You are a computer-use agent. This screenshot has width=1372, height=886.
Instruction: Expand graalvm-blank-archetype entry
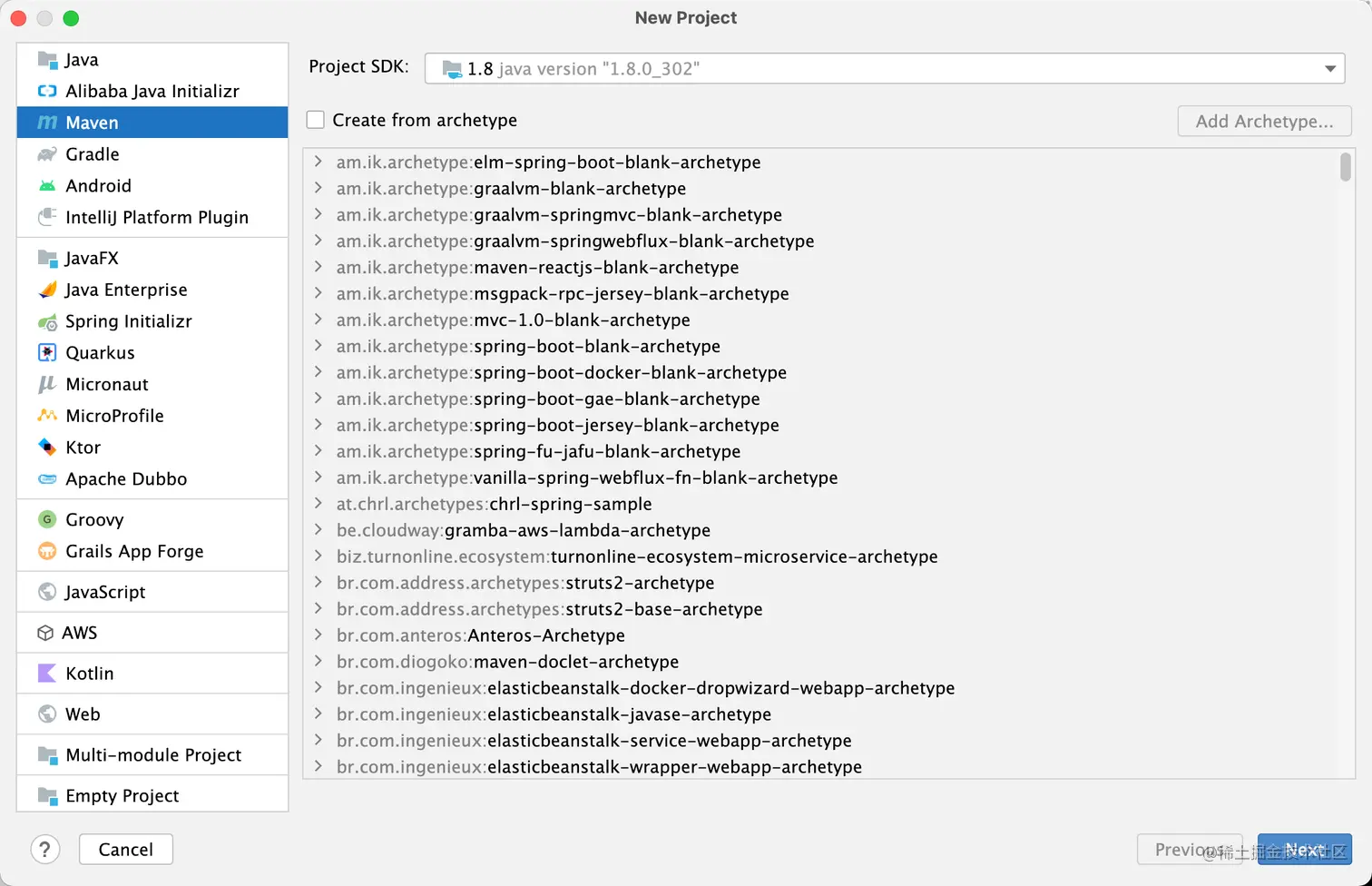(x=318, y=188)
